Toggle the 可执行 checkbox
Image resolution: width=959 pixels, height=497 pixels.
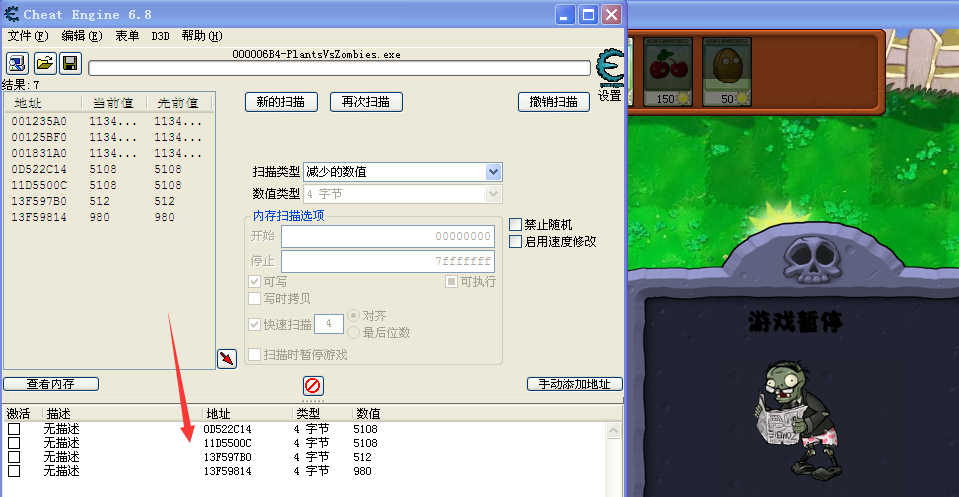451,282
